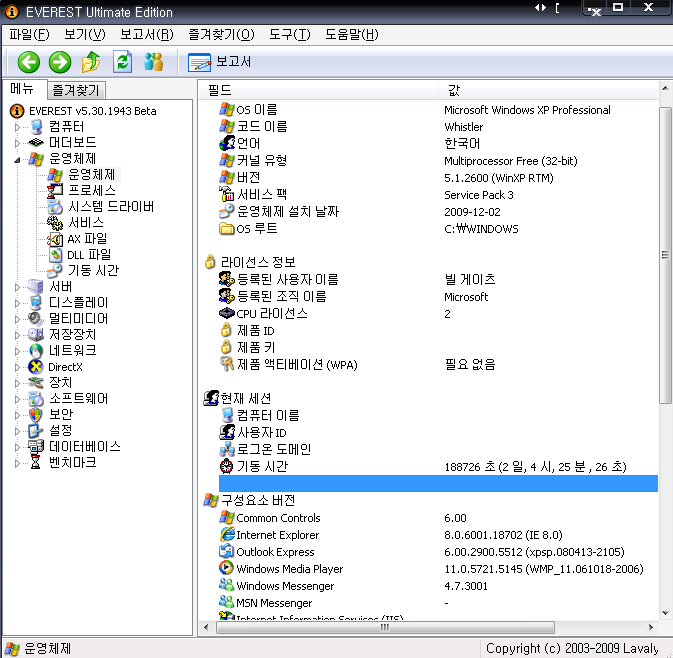The height and width of the screenshot is (658, 673).
Task: Select the 서비스 tree item
Action: click(86, 222)
